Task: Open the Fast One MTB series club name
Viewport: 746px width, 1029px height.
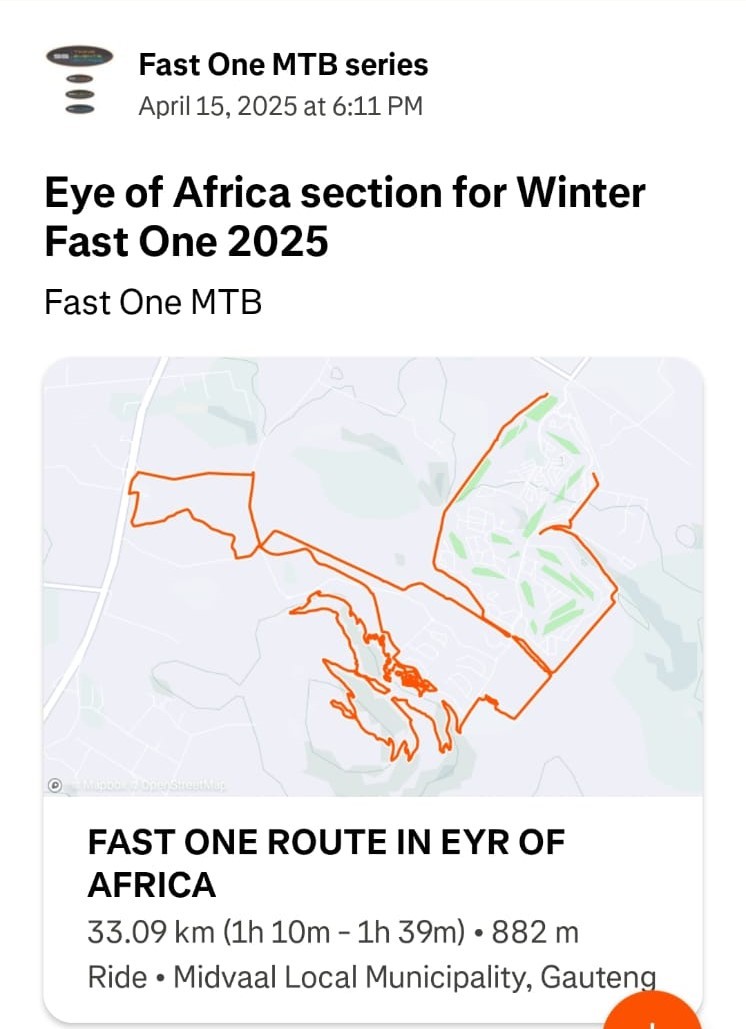Action: pyautogui.click(x=283, y=64)
